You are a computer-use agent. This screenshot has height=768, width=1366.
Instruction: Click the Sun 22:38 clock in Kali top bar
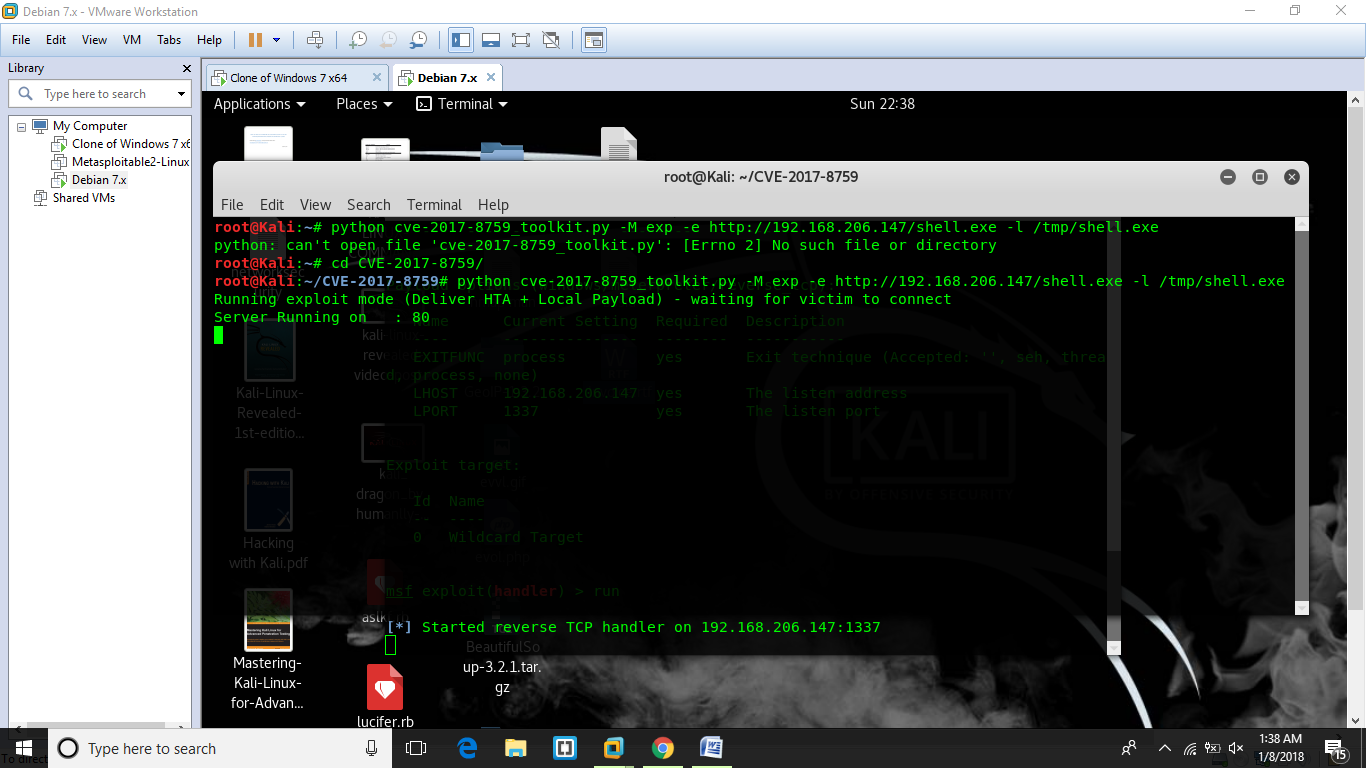click(882, 104)
